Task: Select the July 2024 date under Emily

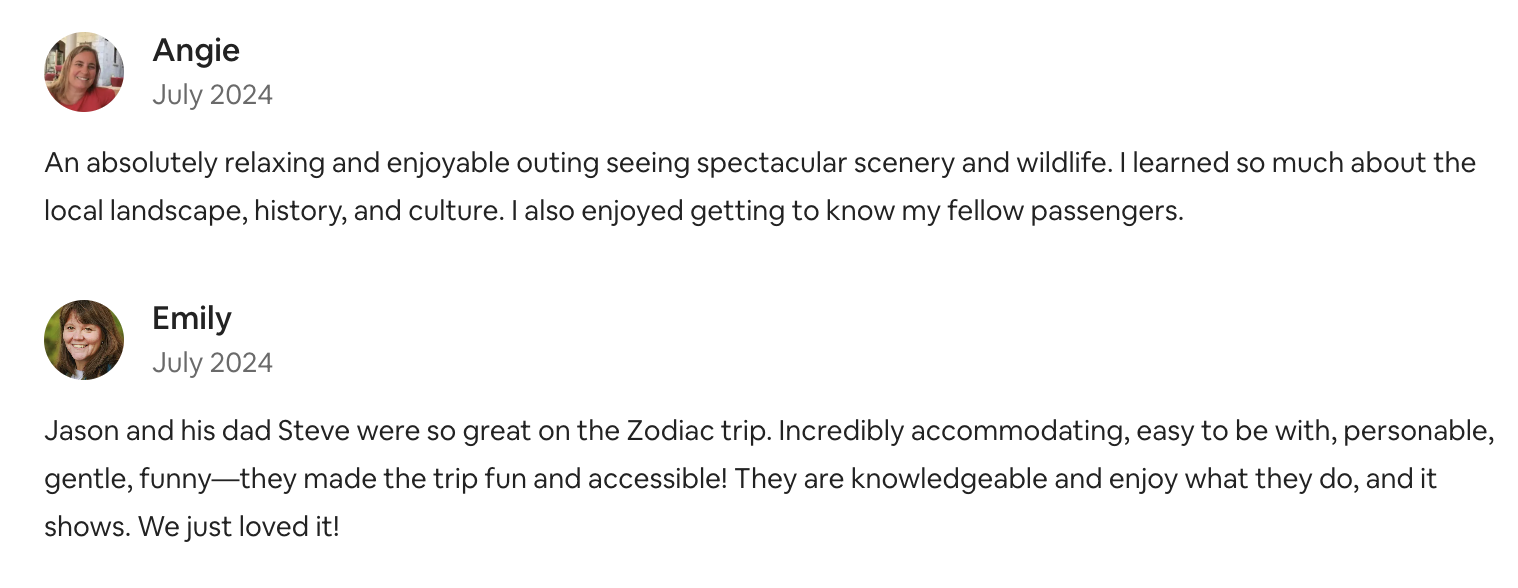Action: (x=212, y=363)
